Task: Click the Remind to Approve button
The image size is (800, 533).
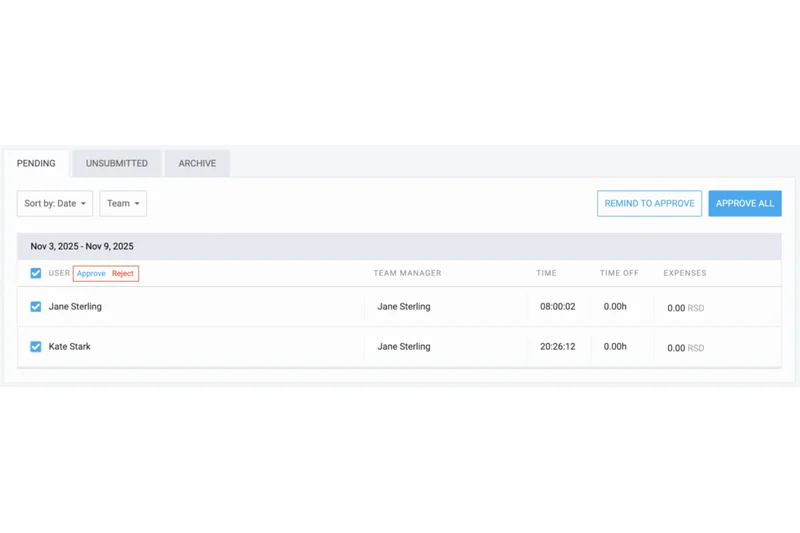Action: click(x=649, y=203)
